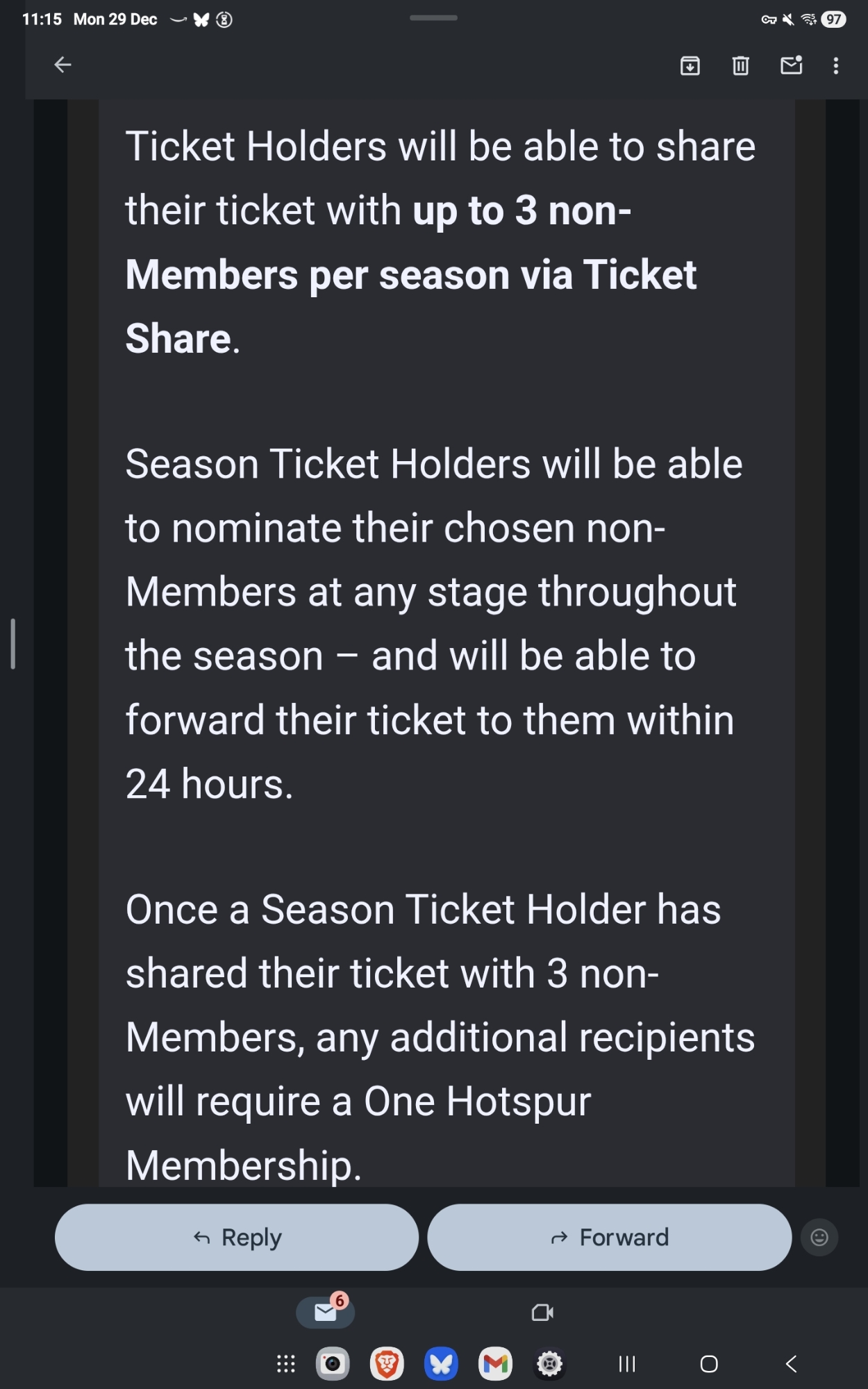Launch Brave browser from taskbar
Viewport: 868px width, 1389px height.
pyautogui.click(x=387, y=1364)
